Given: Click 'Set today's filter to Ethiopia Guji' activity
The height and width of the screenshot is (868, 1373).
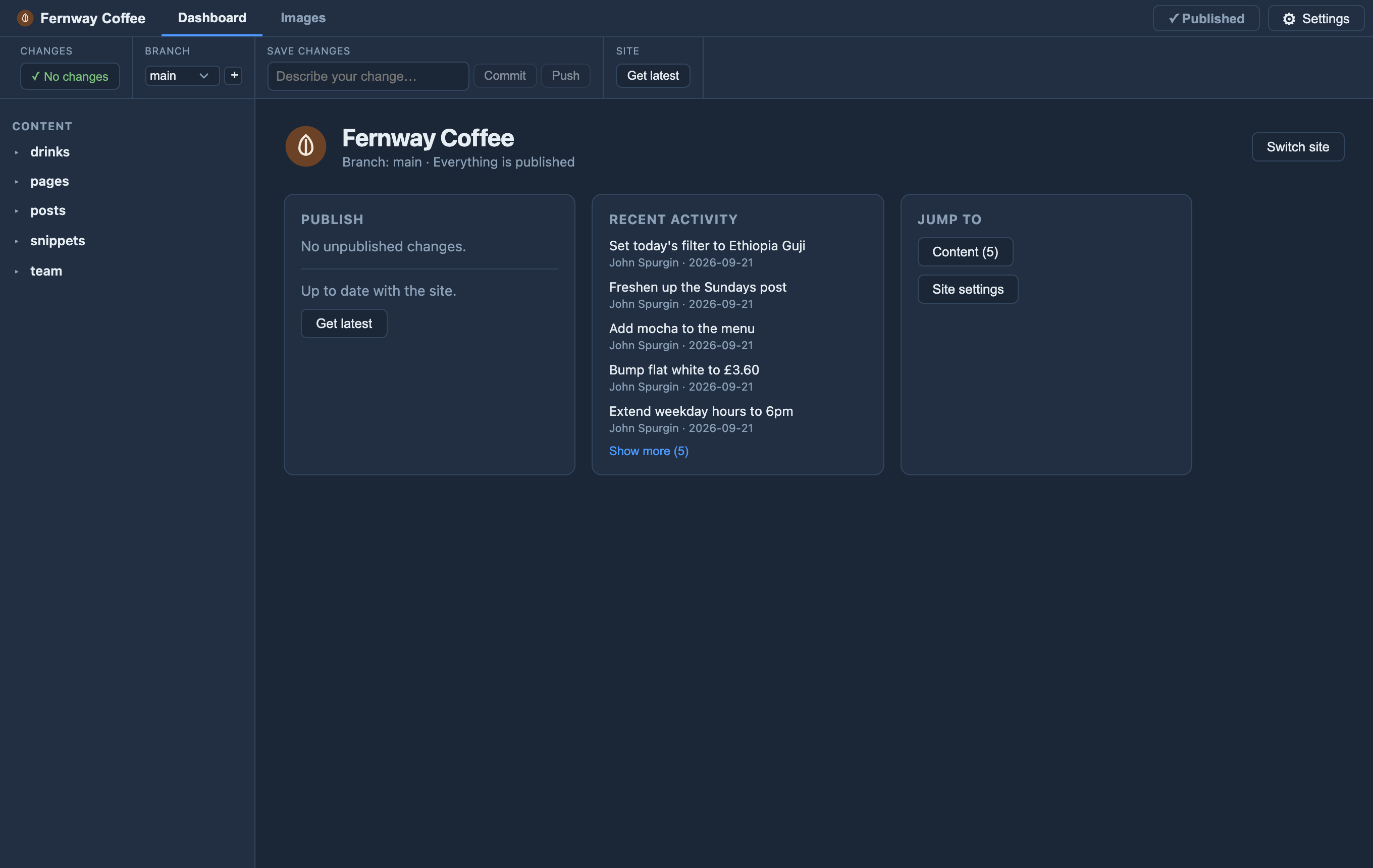Looking at the screenshot, I should [x=707, y=246].
